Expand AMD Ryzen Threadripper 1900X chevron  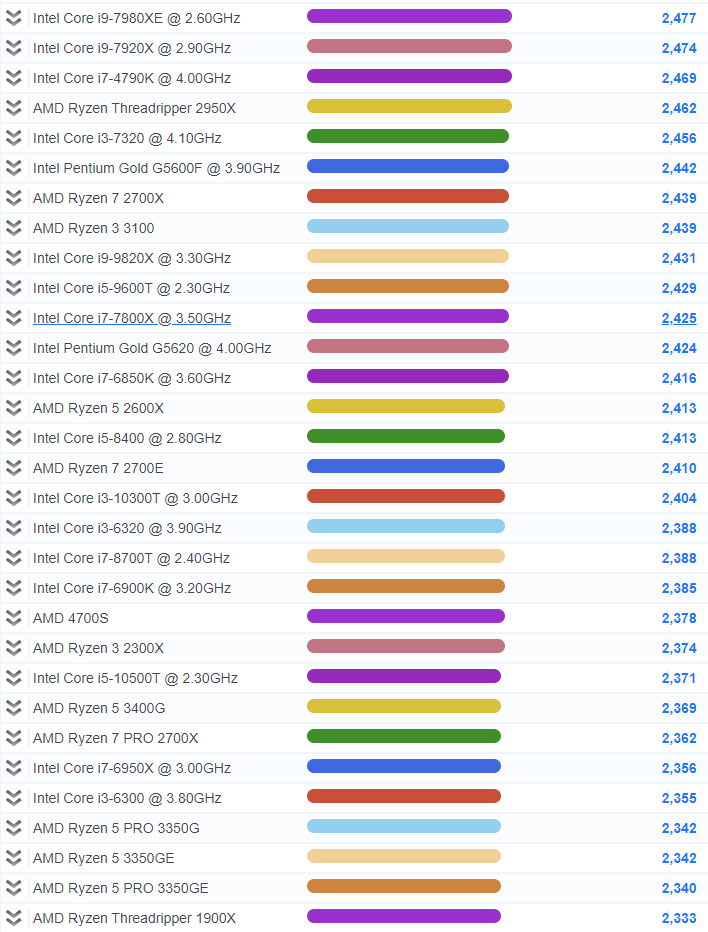[14, 918]
